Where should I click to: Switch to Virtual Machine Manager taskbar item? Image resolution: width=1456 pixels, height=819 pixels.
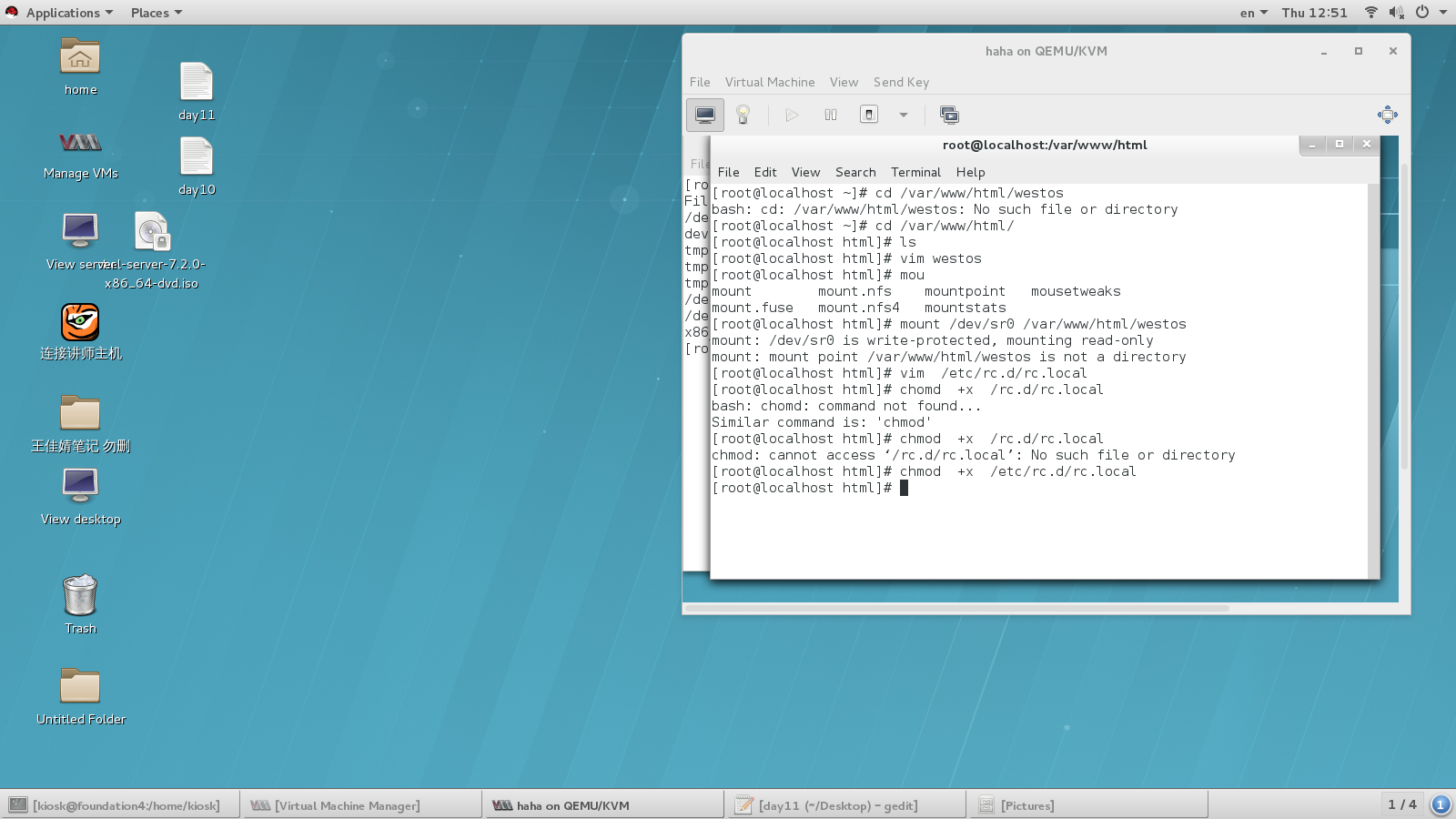pos(363,805)
